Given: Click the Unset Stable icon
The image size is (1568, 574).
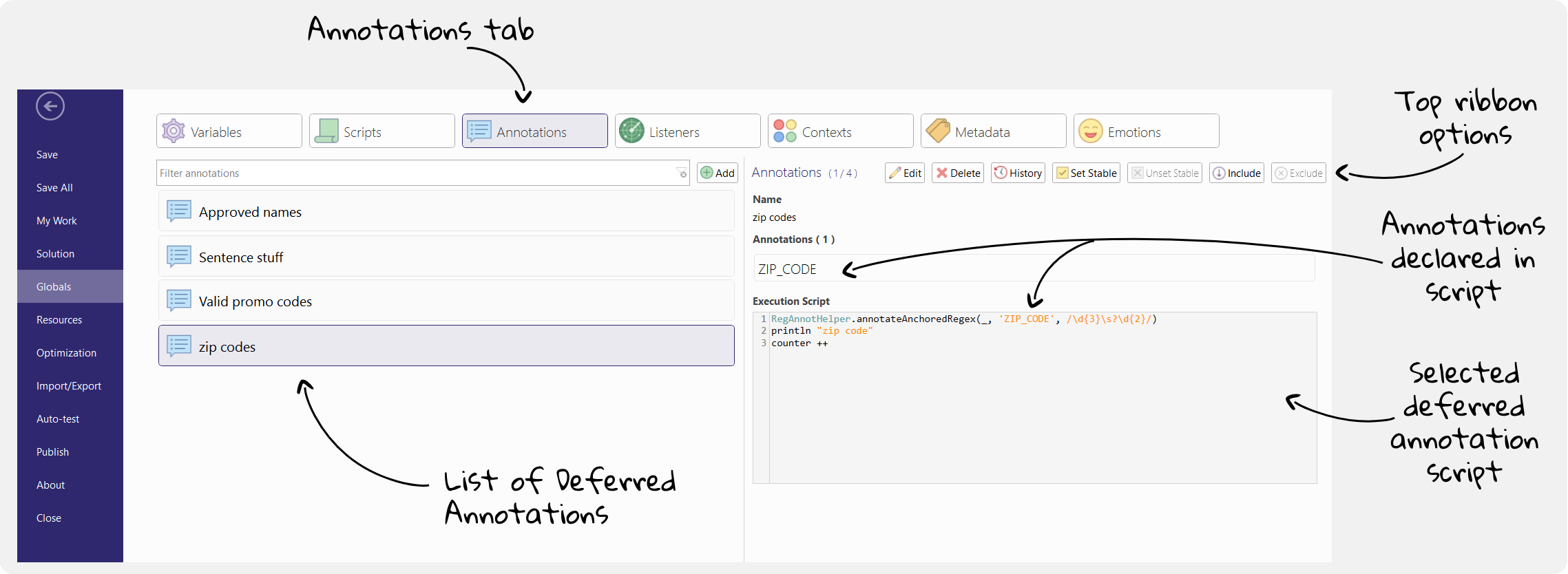Looking at the screenshot, I should pos(1138,173).
